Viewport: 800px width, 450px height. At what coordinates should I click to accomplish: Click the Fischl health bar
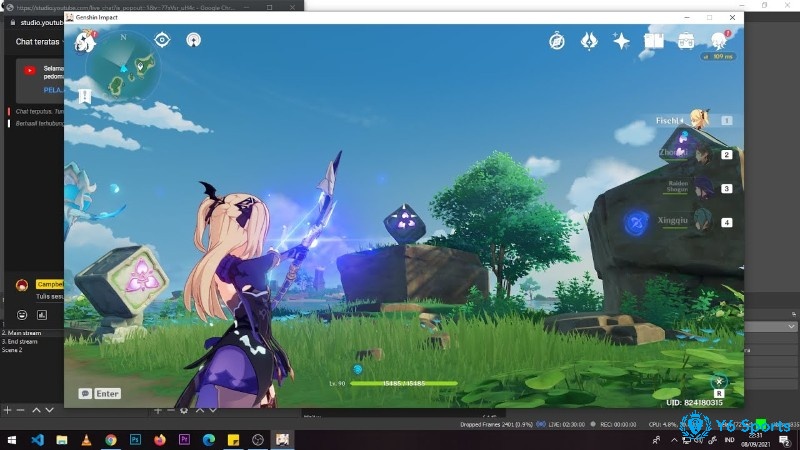[404, 383]
